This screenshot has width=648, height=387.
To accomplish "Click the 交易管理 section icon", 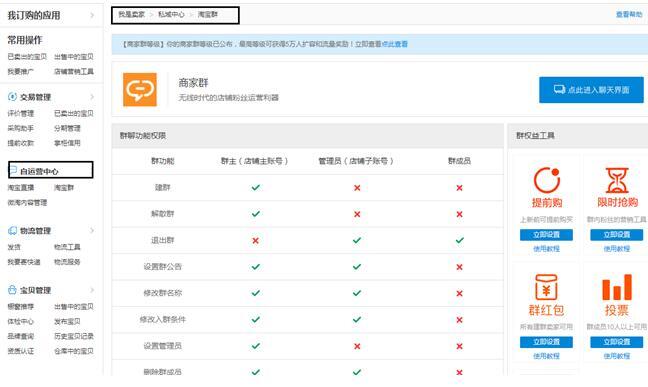I will (x=12, y=97).
